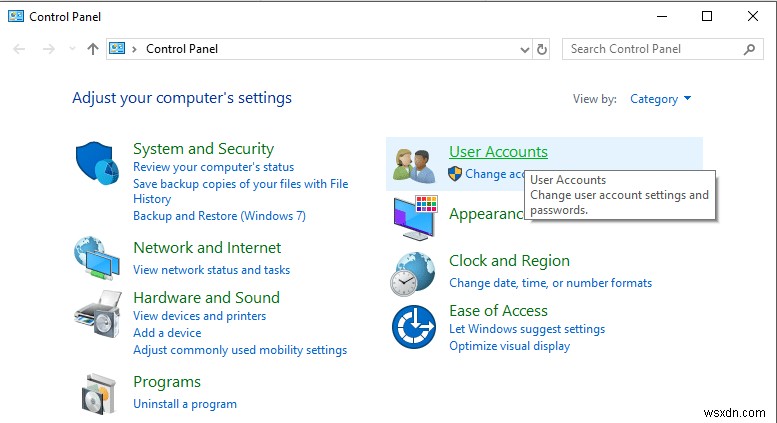
Task: Click the Control Panel icon in address bar
Action: pos(117,49)
